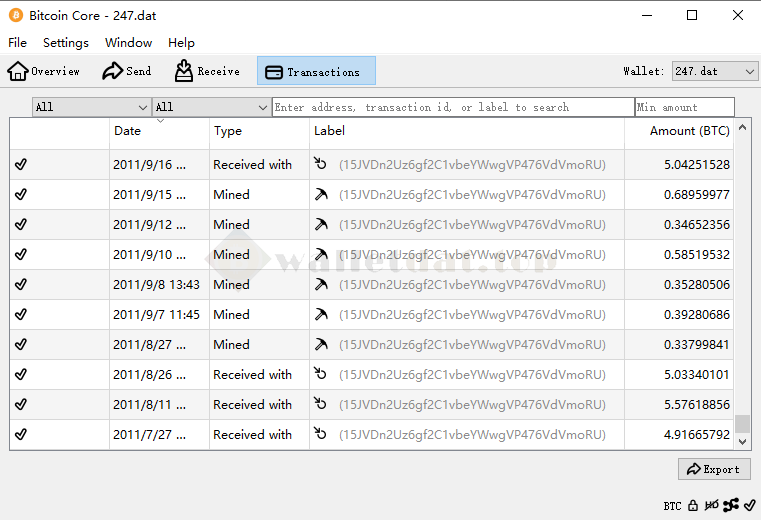This screenshot has height=520, width=761.
Task: Open the Overview page
Action: tap(44, 71)
